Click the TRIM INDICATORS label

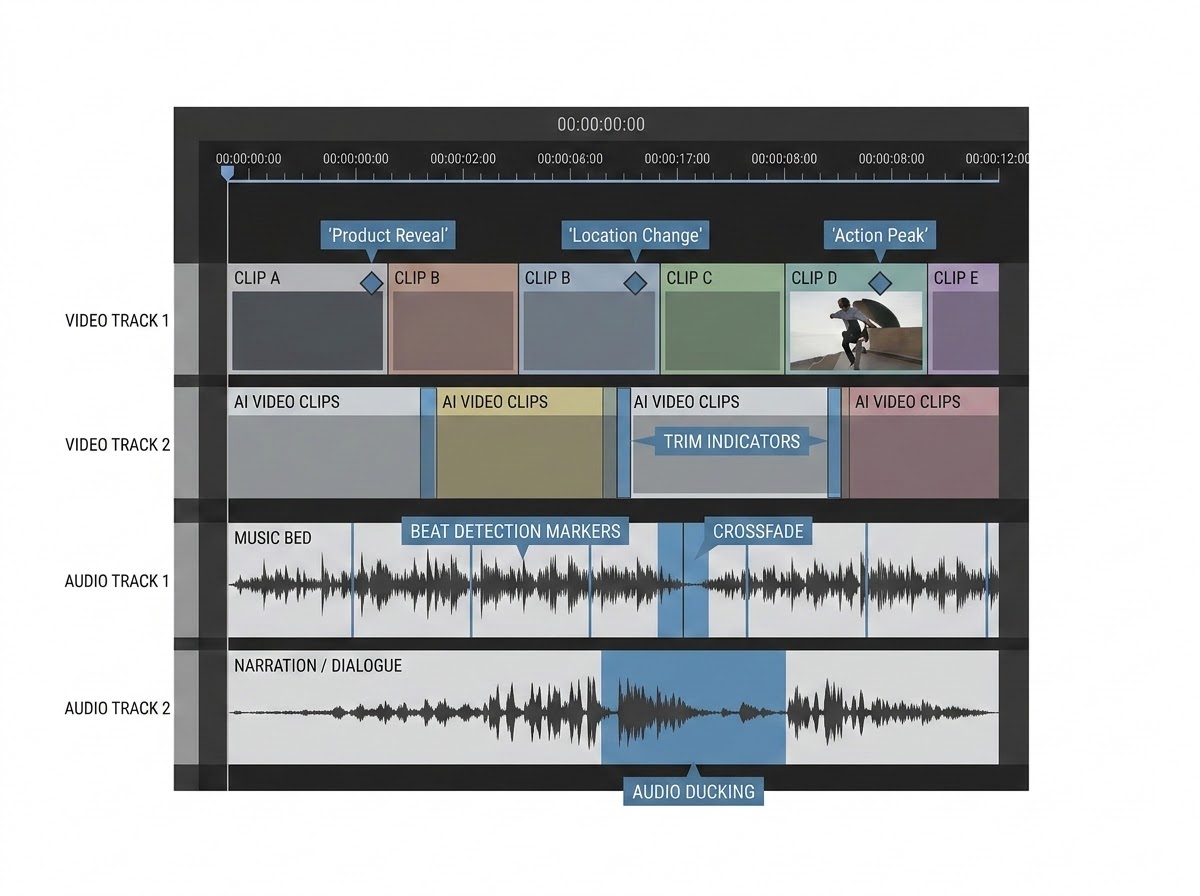coord(732,441)
